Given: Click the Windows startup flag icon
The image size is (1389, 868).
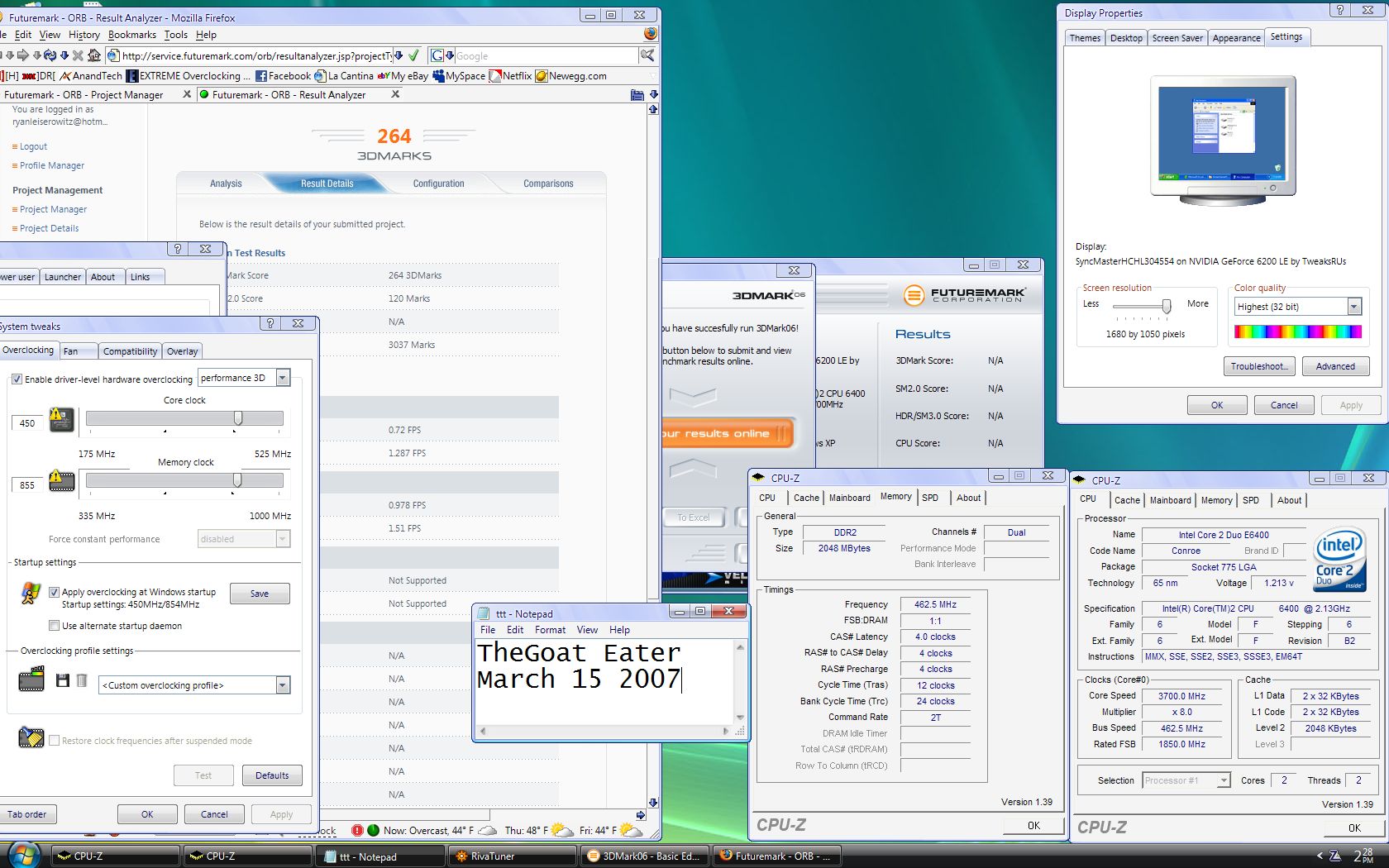Looking at the screenshot, I should (x=31, y=593).
